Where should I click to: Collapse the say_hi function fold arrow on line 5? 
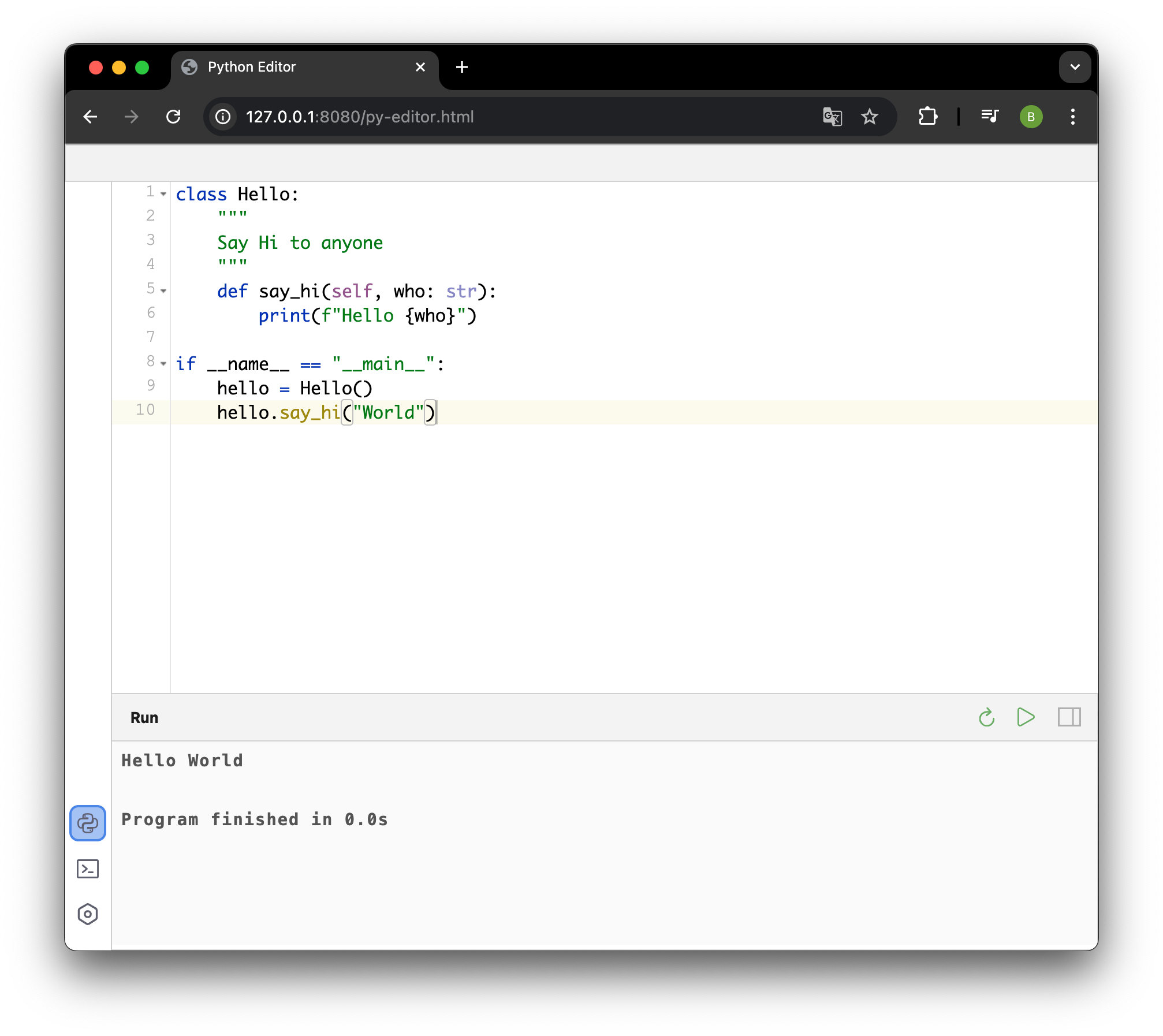click(163, 291)
